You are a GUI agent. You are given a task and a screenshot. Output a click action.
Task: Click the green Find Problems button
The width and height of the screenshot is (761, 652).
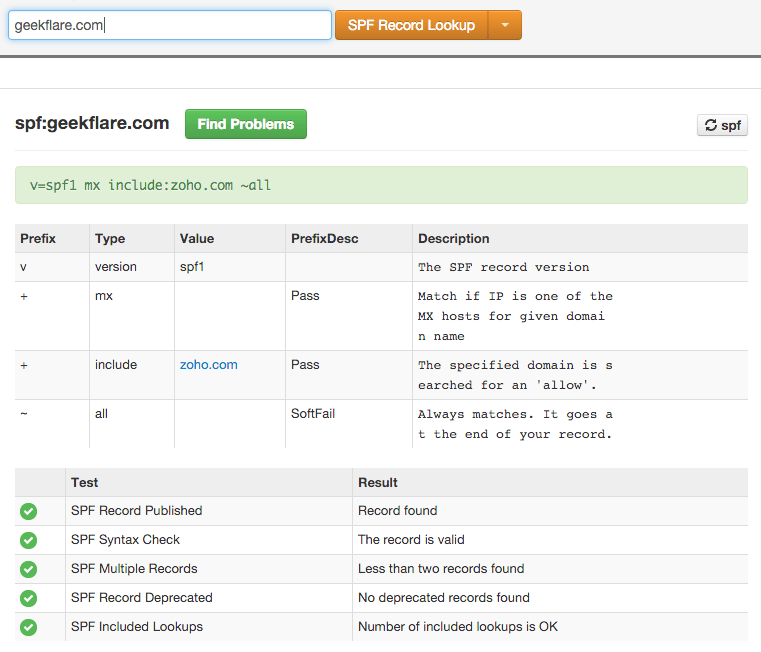click(x=246, y=124)
